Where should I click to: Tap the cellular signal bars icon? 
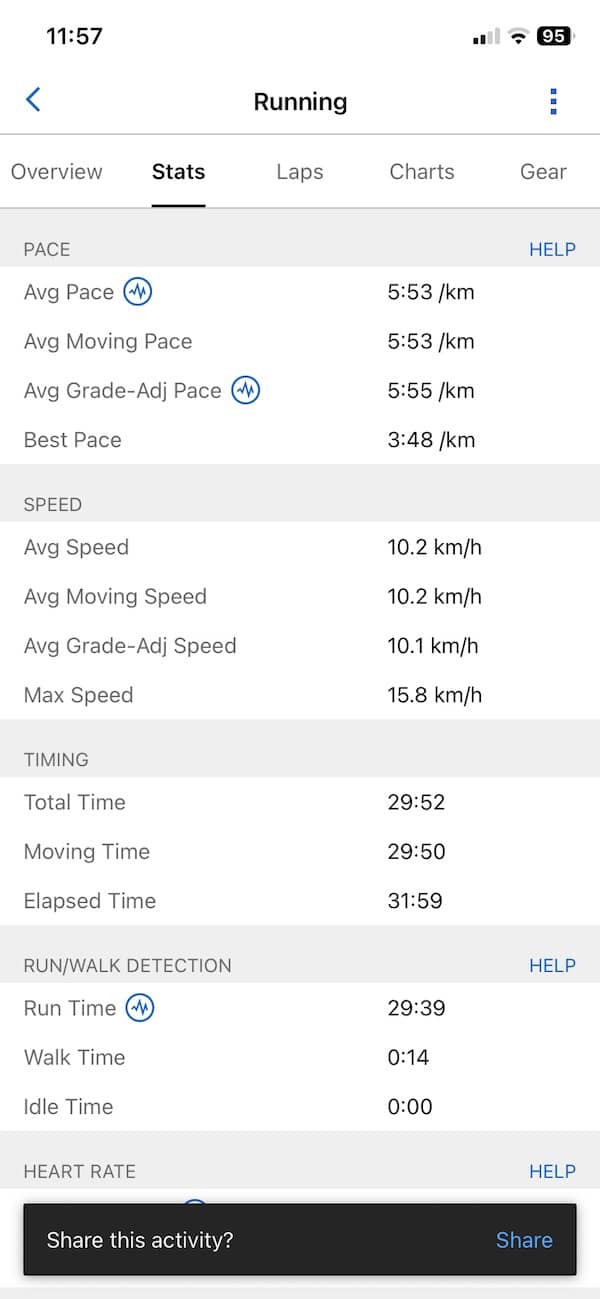pyautogui.click(x=486, y=37)
